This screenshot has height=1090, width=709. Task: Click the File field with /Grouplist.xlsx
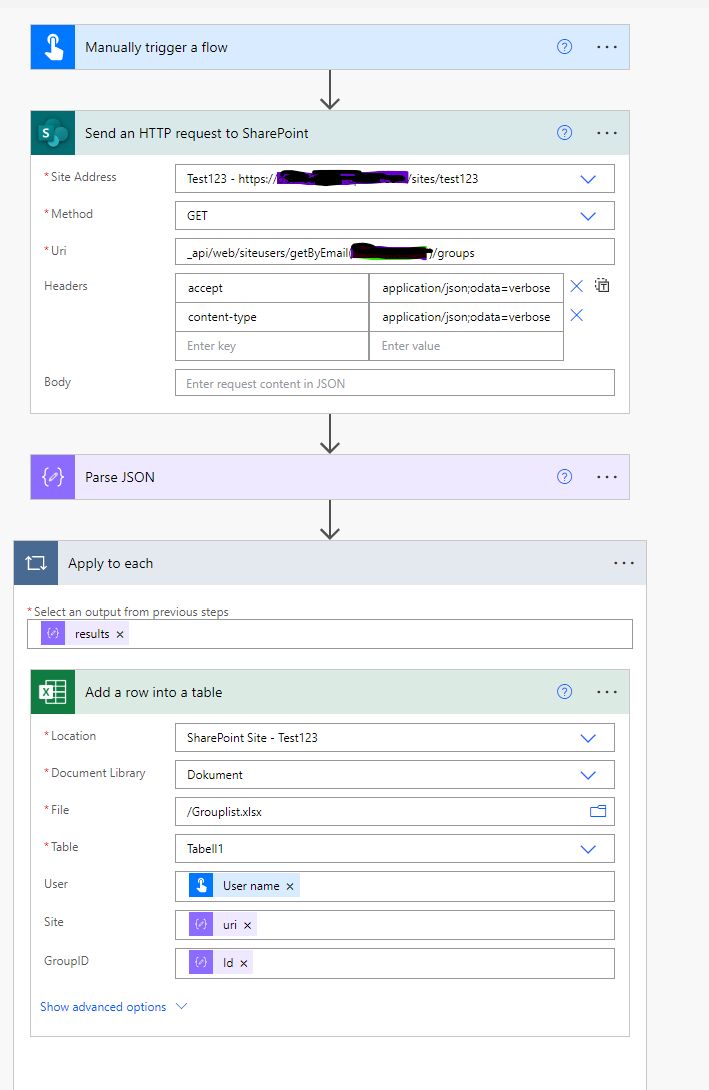[x=395, y=811]
